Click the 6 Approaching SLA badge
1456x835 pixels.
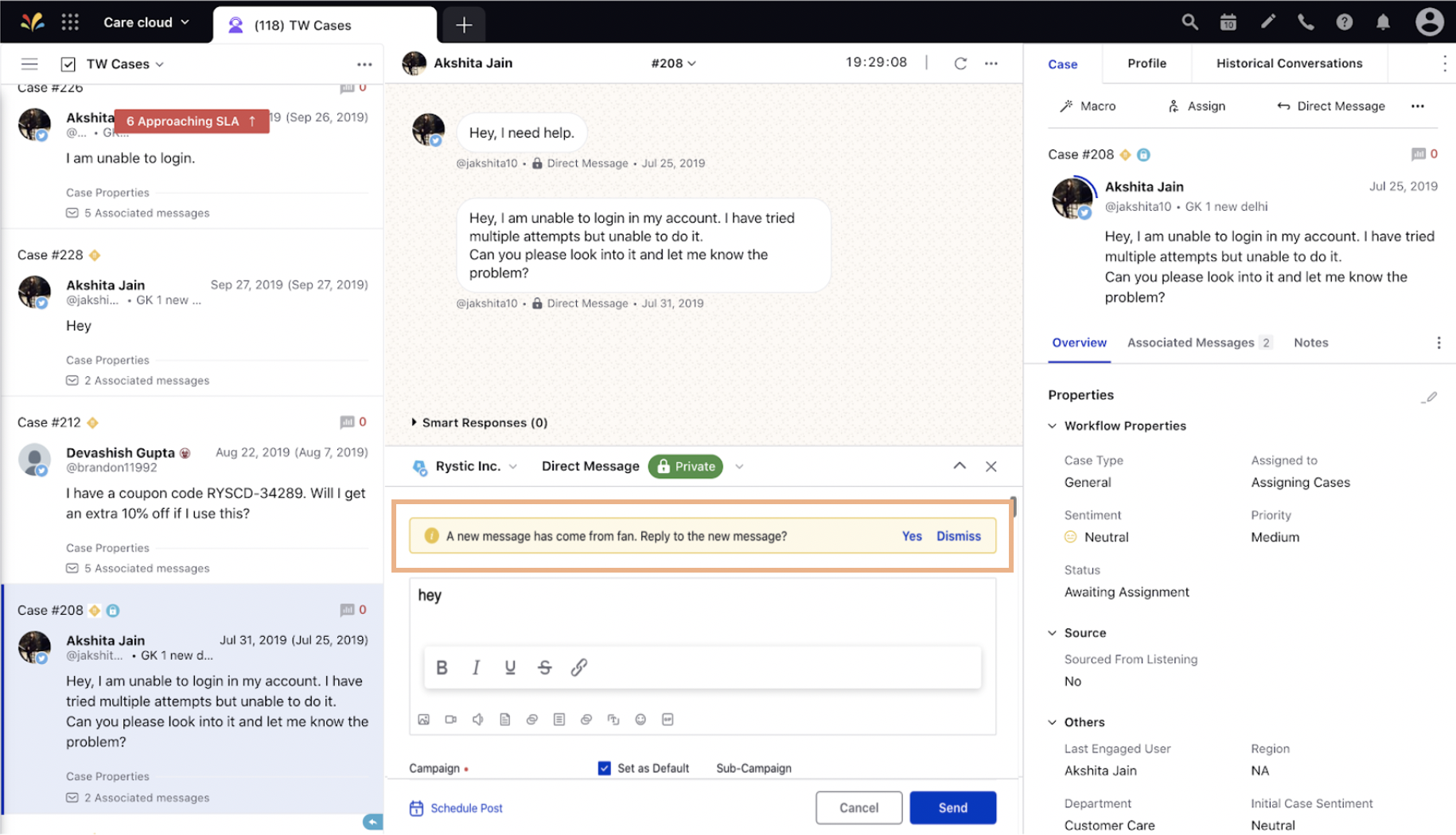(192, 121)
